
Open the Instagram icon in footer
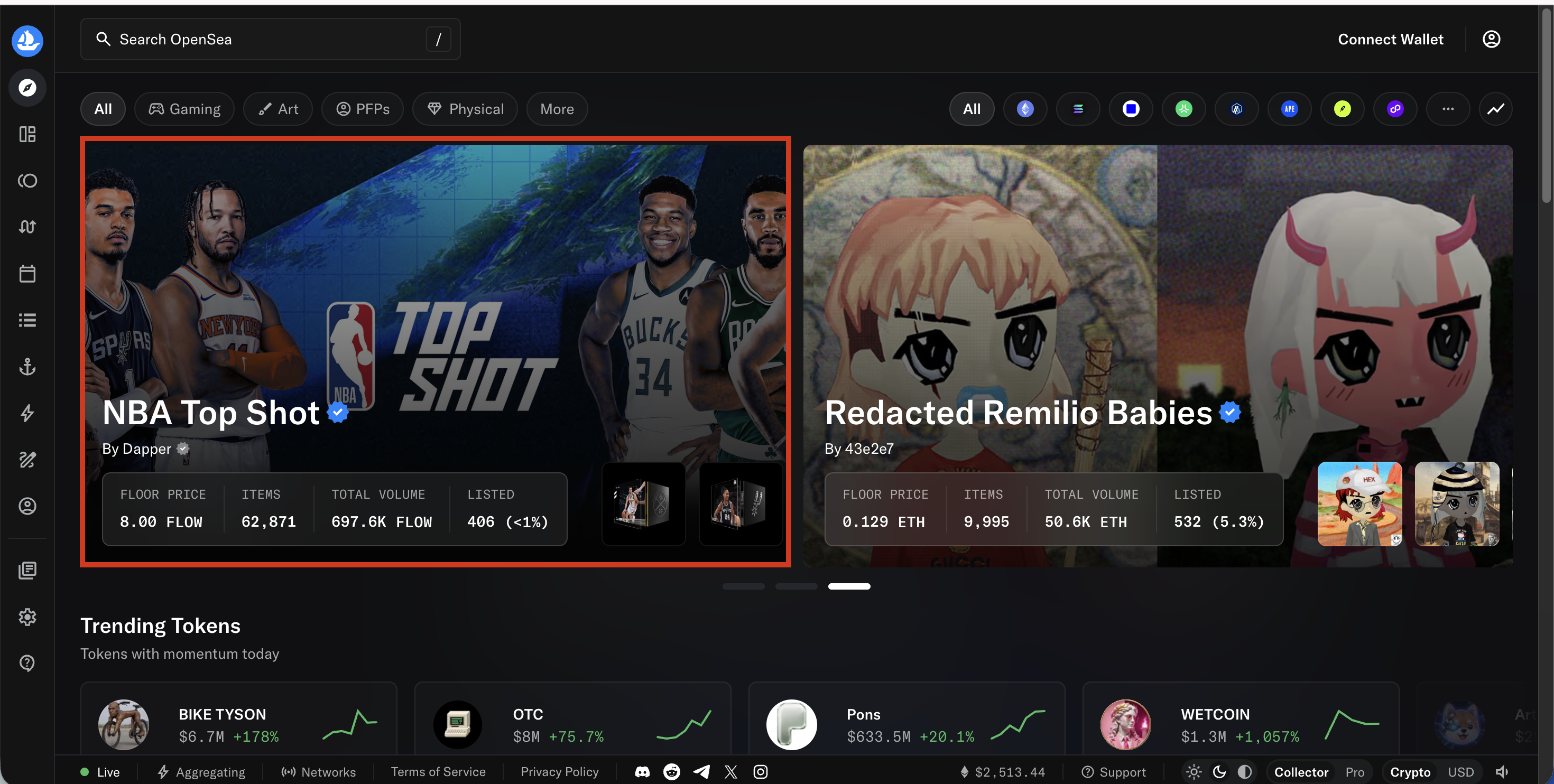[760, 772]
